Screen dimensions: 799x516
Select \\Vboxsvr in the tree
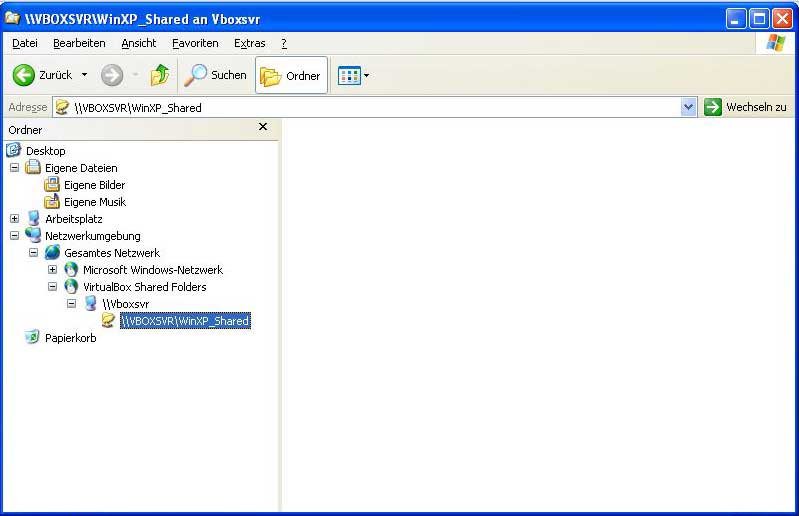126,304
